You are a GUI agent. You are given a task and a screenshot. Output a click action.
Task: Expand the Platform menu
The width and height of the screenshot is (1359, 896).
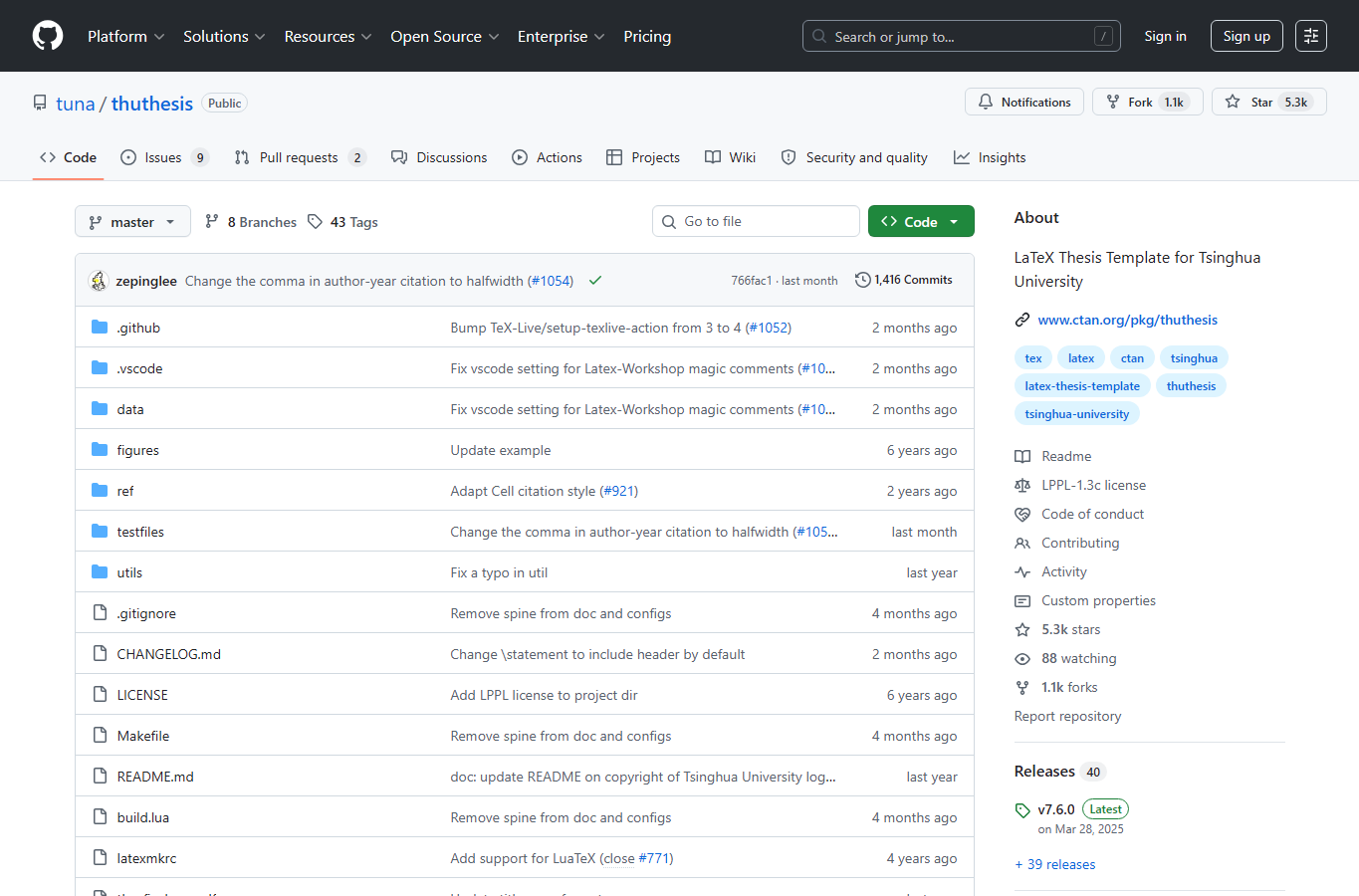pos(126,36)
